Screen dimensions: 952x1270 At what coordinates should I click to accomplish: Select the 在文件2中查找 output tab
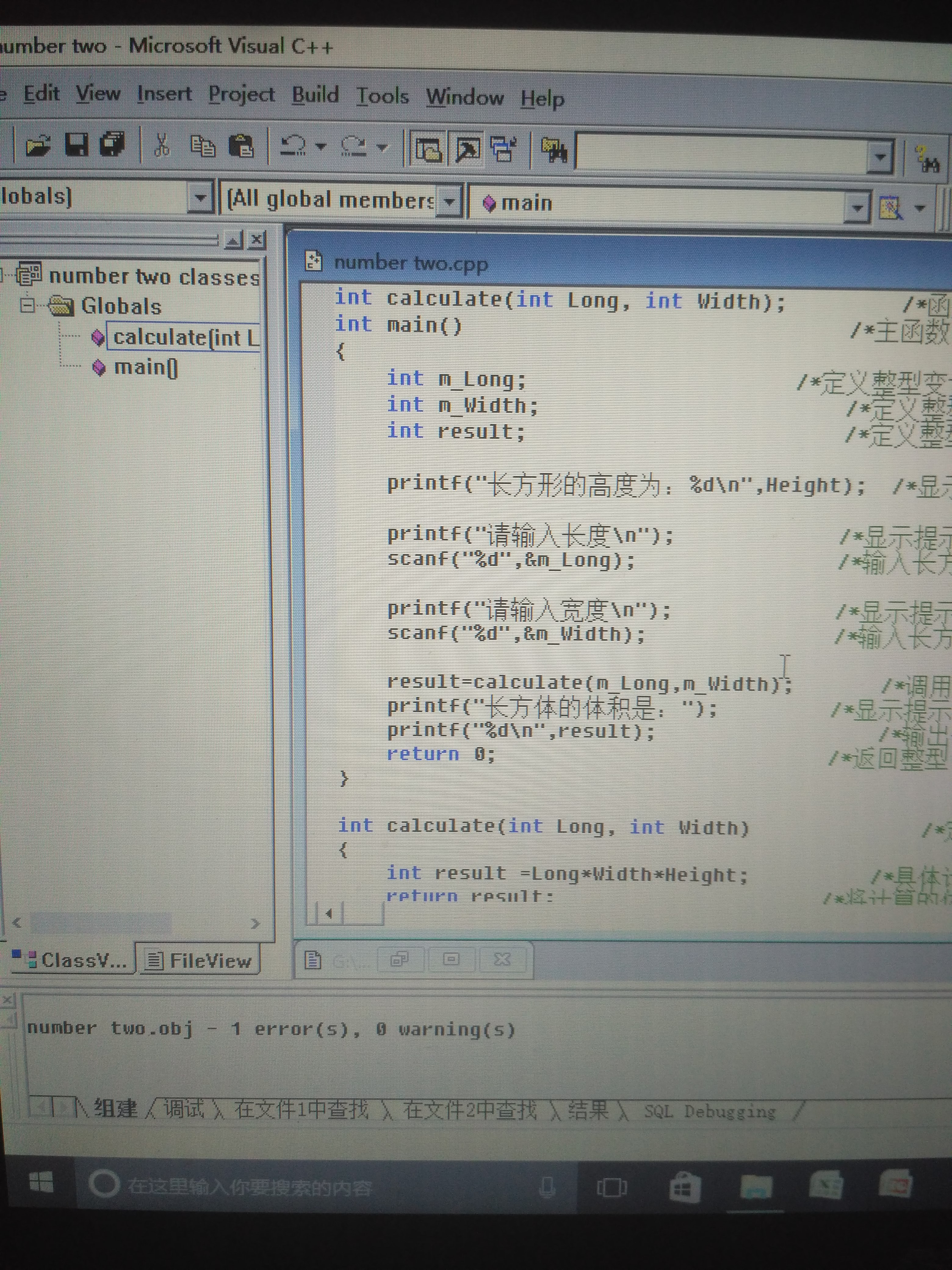(x=470, y=1110)
